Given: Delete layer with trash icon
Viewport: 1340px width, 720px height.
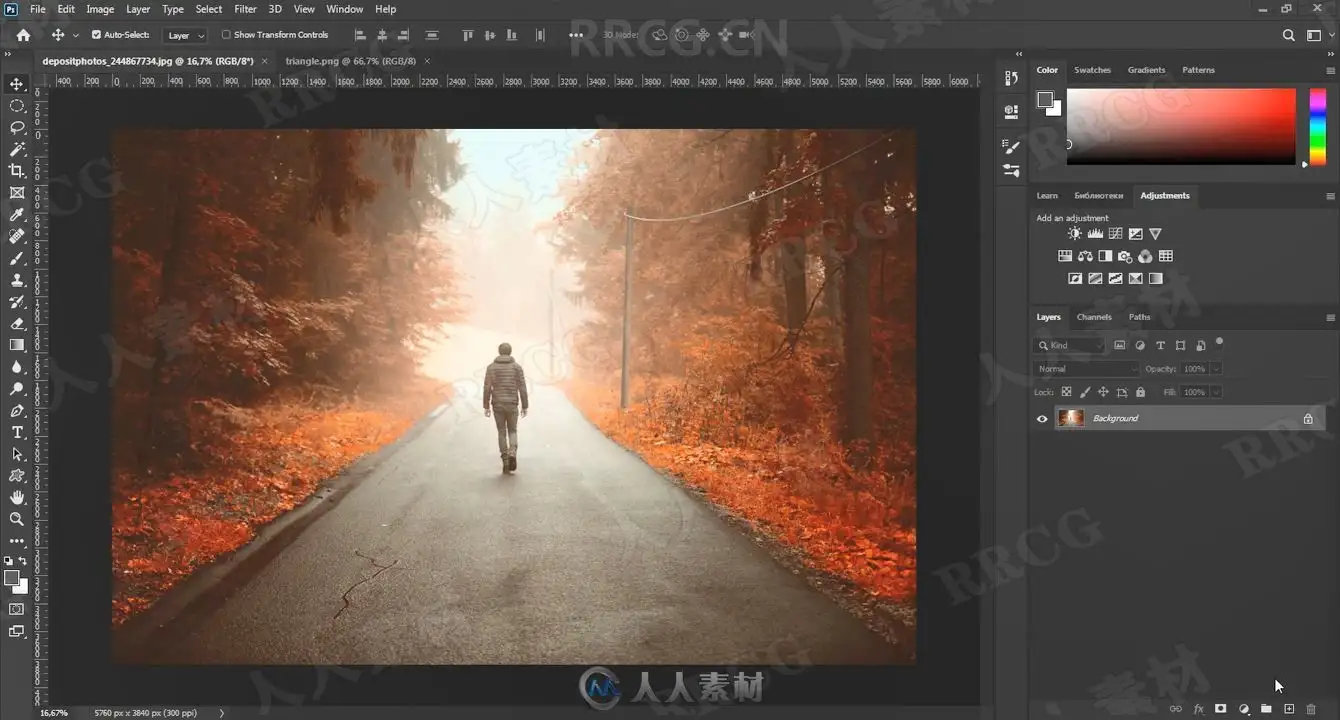Looking at the screenshot, I should tap(1311, 709).
